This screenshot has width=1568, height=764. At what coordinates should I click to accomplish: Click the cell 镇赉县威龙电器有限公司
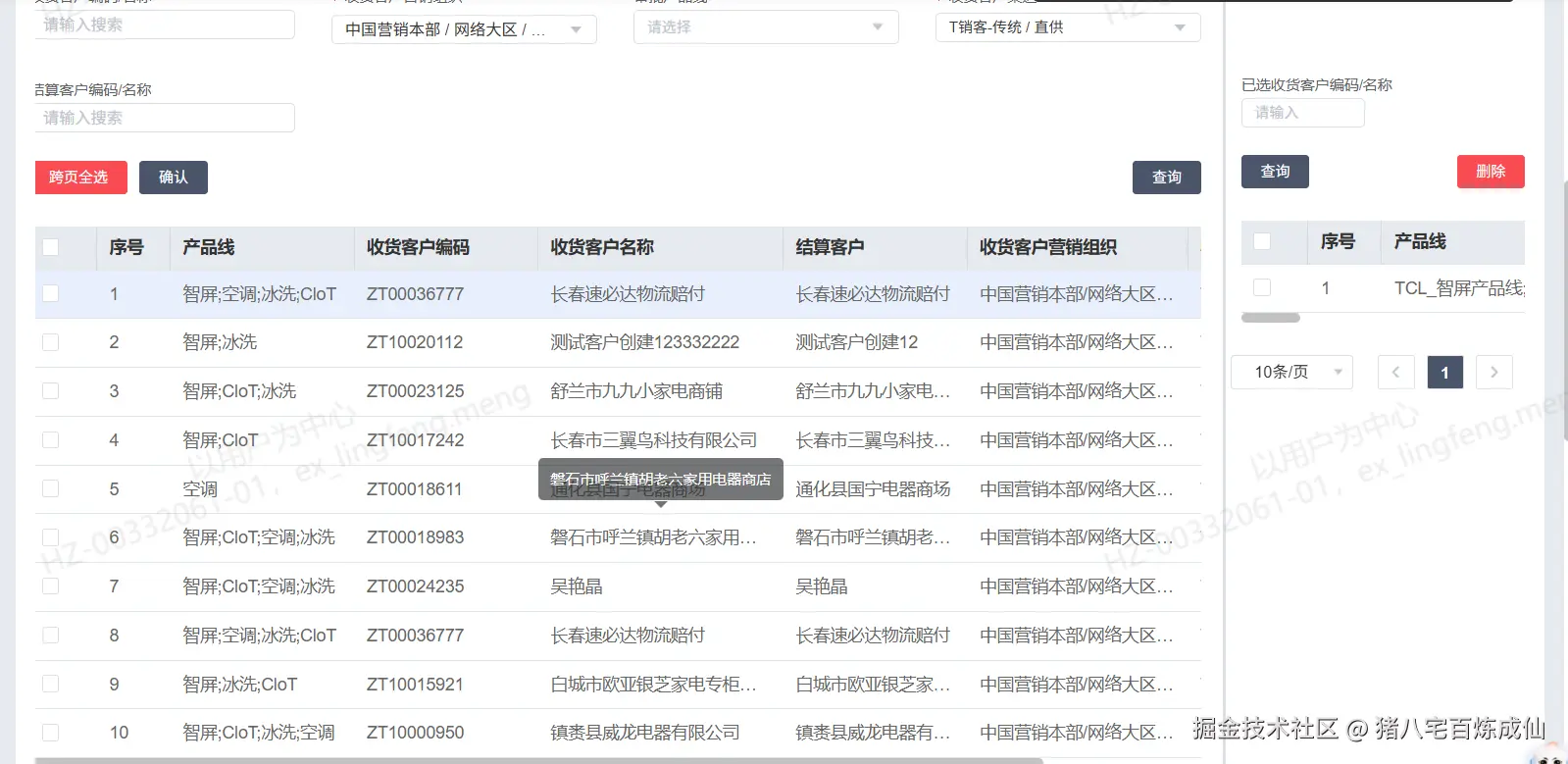(x=645, y=733)
